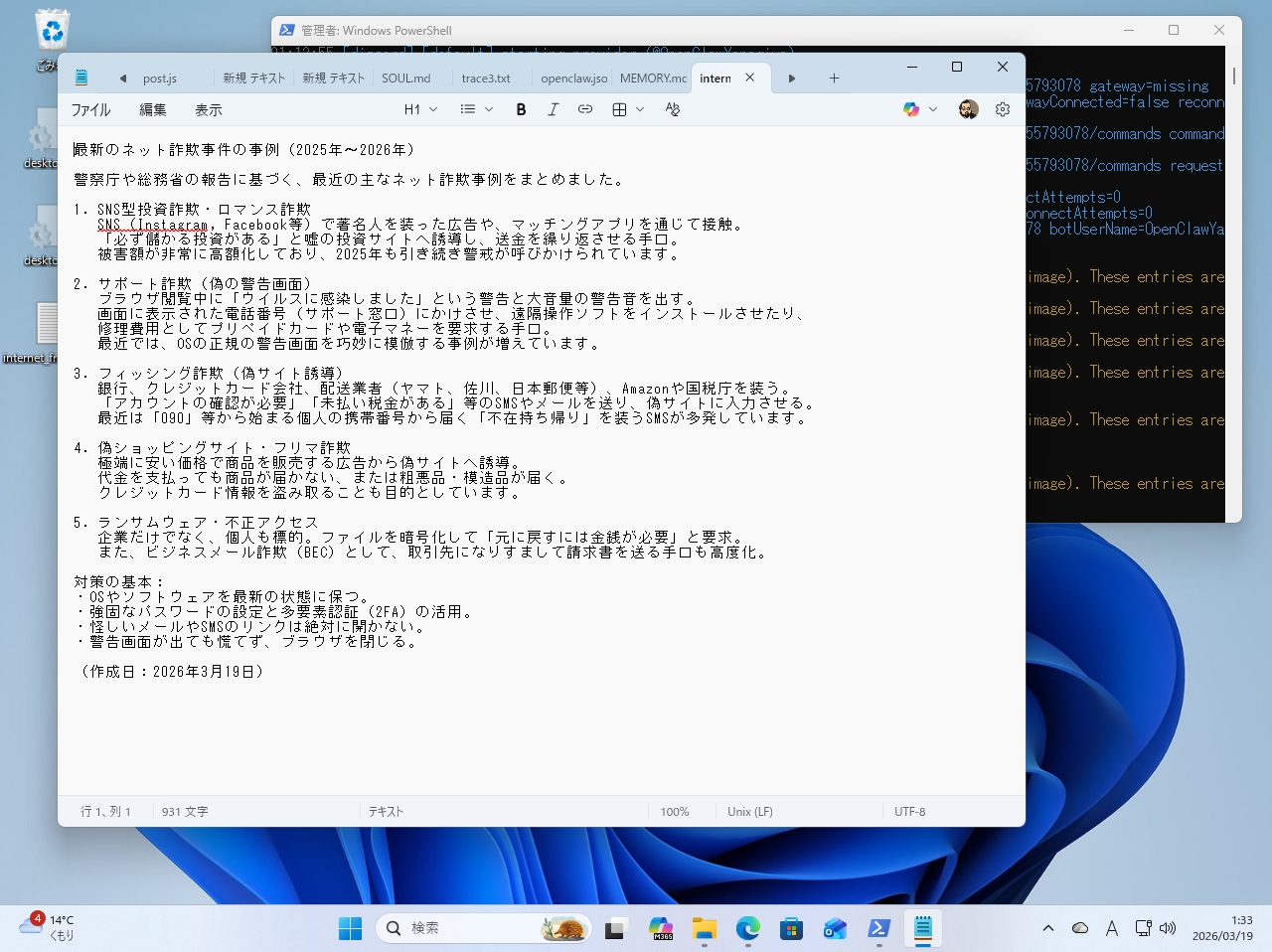This screenshot has width=1272, height=952.
Task: Open Copilot from the toolbar icon
Action: [911, 109]
